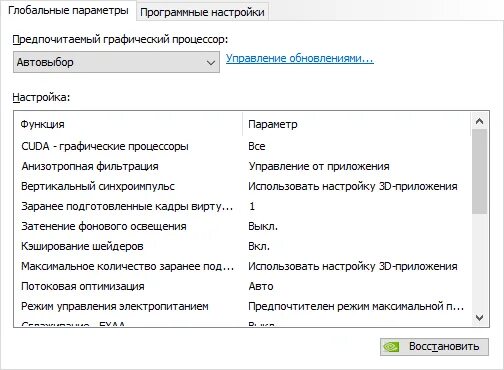Click the Восстановить button

434,347
